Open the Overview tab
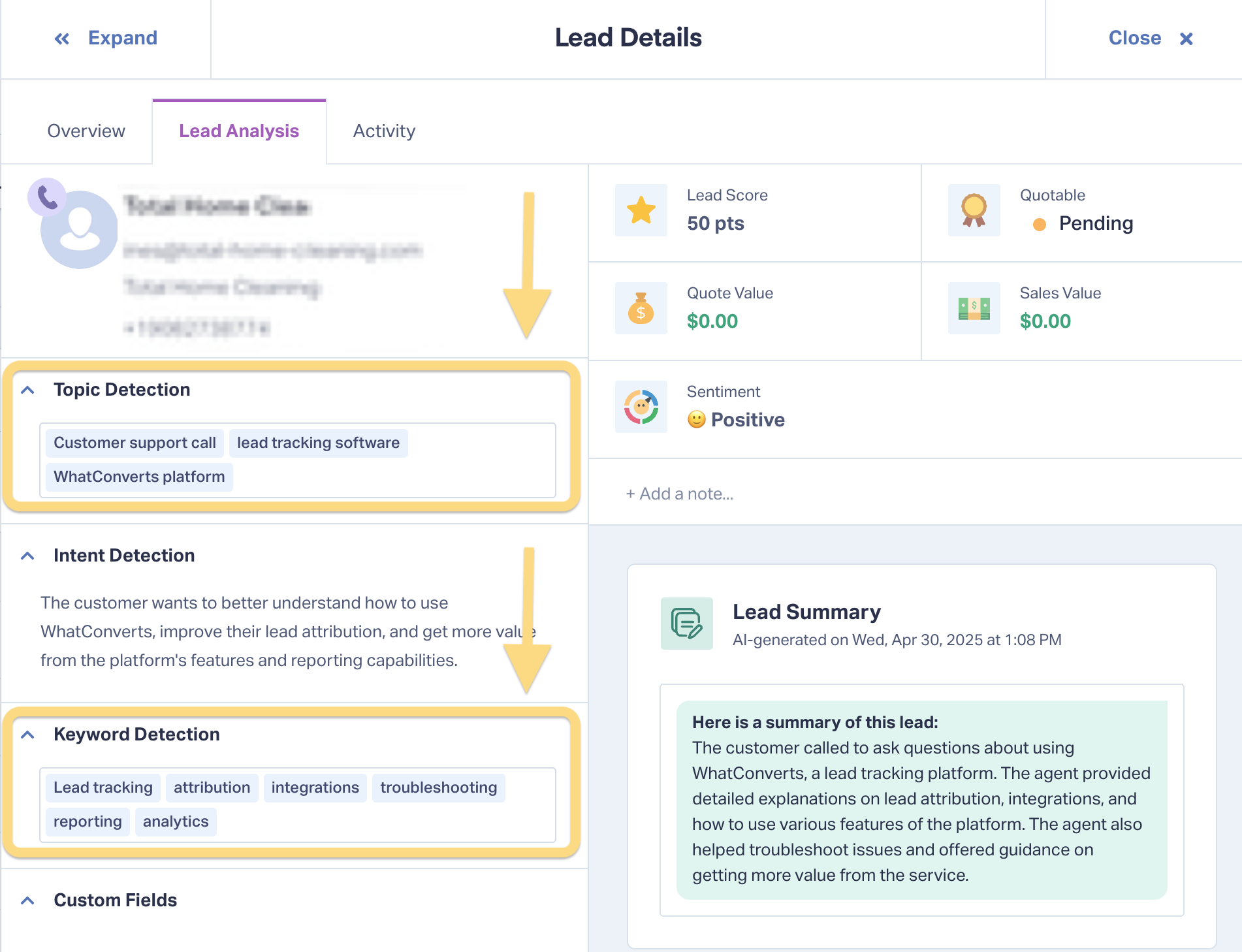 click(x=86, y=131)
